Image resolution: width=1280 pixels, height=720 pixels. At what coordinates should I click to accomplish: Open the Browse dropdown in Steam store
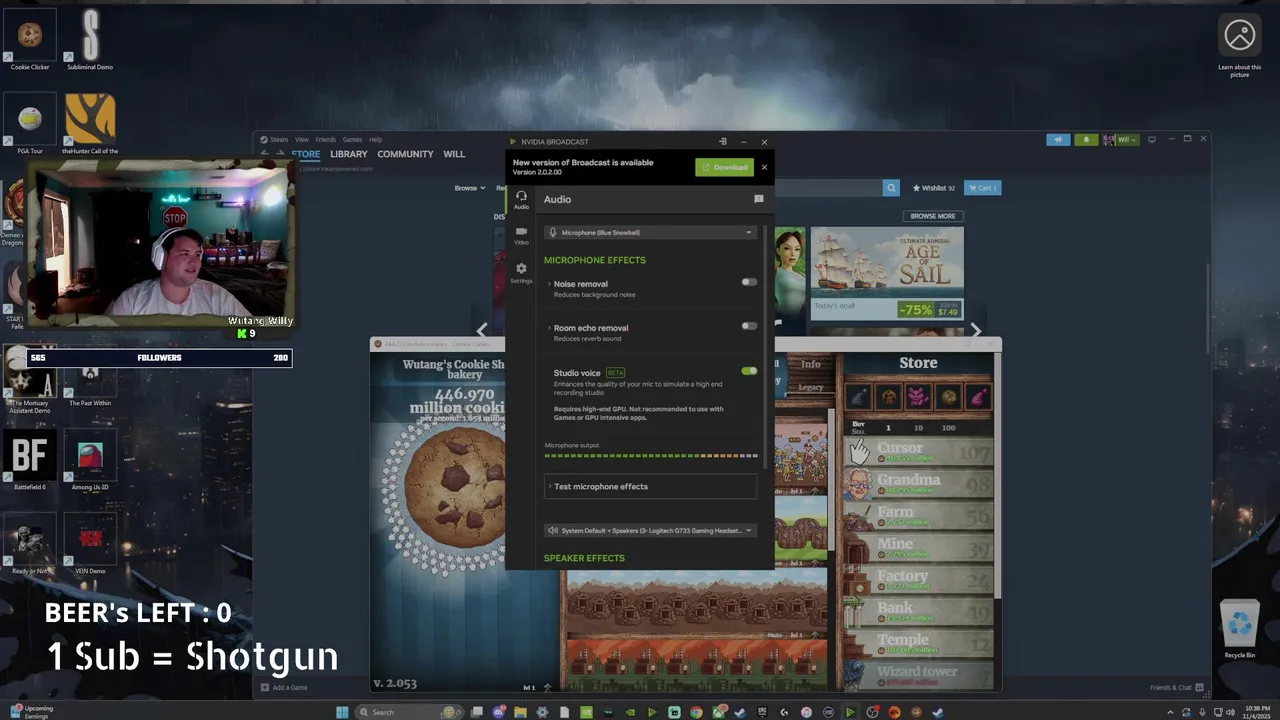click(469, 188)
